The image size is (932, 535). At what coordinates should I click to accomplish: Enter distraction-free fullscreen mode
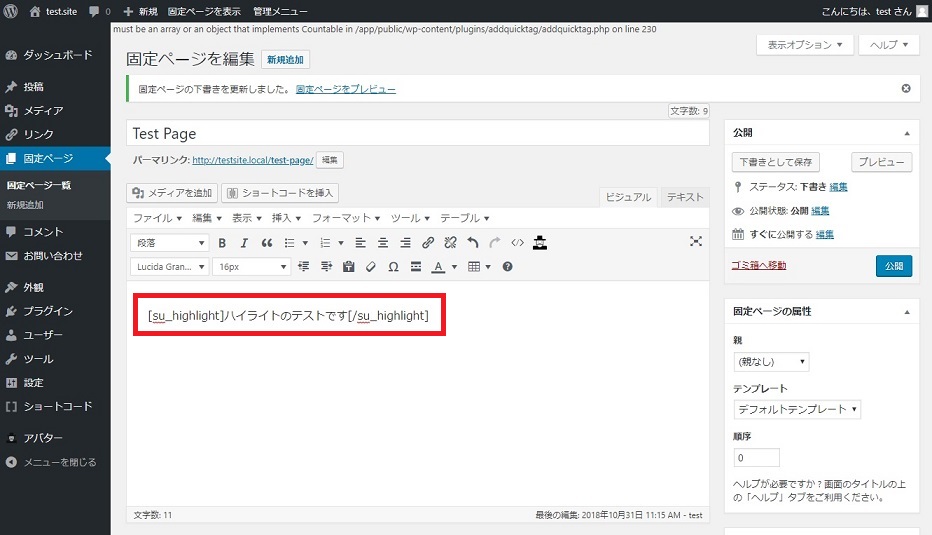click(696, 242)
